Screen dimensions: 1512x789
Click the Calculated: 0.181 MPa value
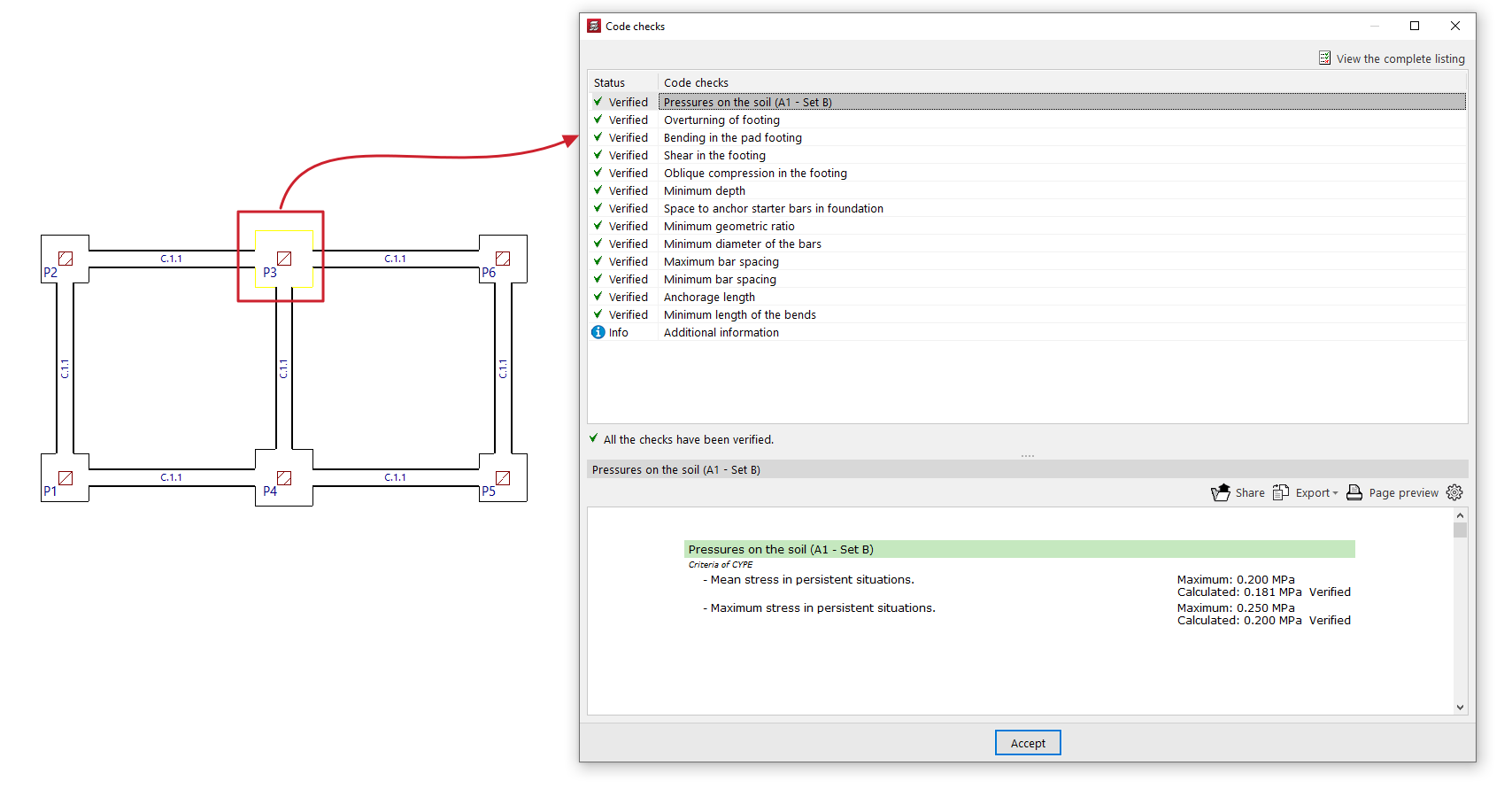[1239, 592]
